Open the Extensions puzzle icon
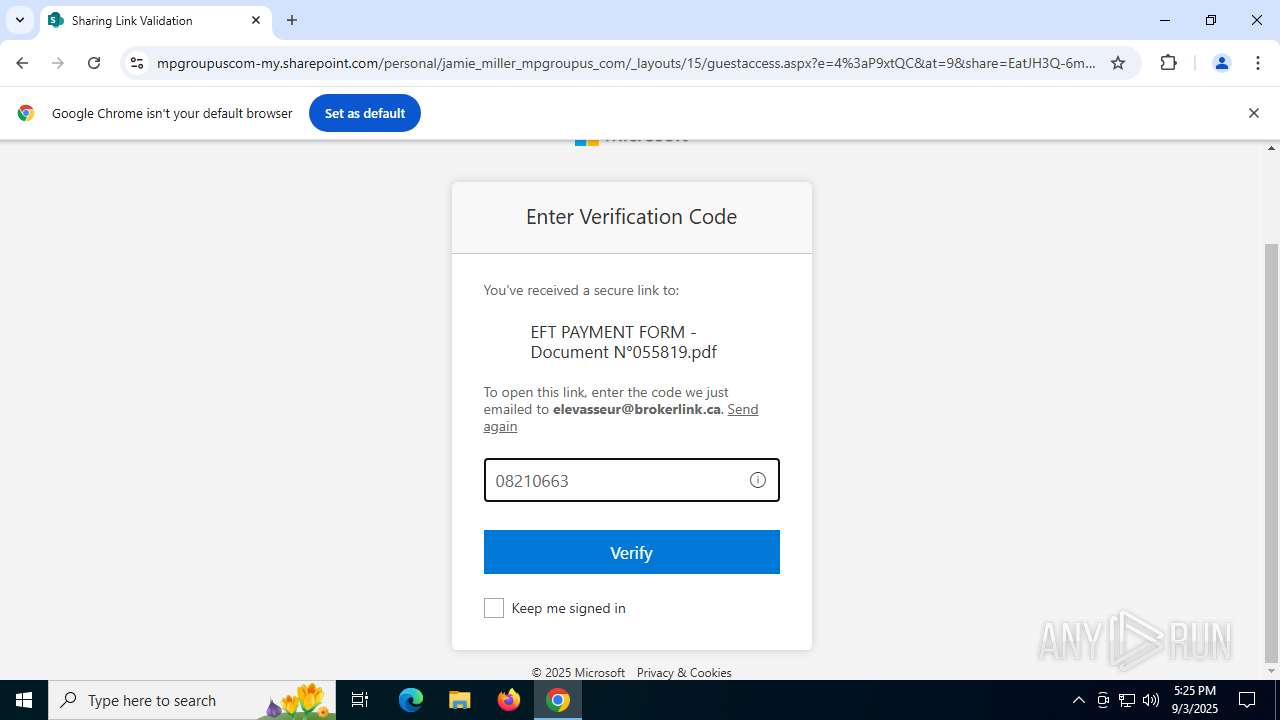Viewport: 1280px width, 720px height. click(x=1168, y=63)
